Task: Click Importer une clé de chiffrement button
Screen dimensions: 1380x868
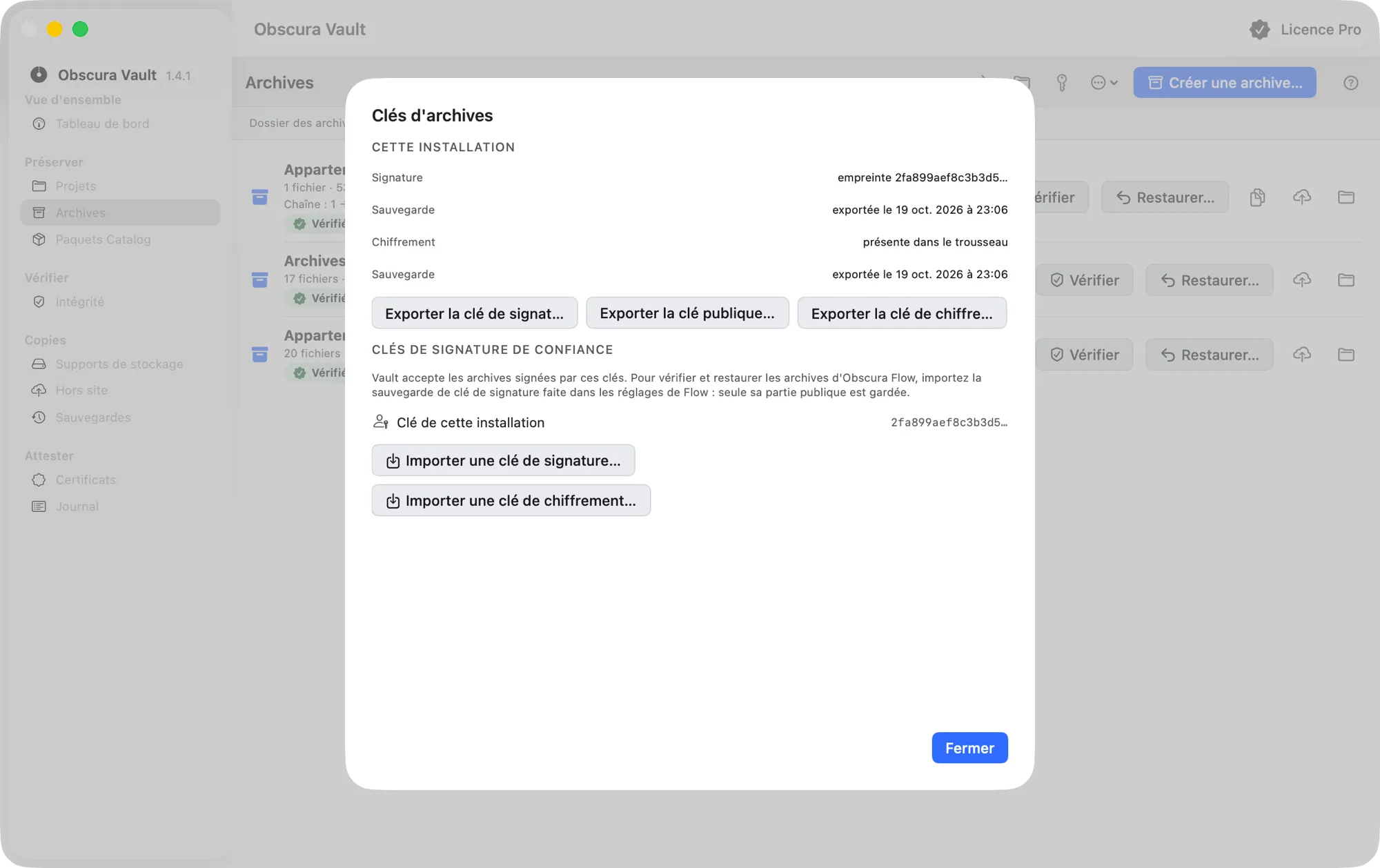Action: tap(511, 500)
